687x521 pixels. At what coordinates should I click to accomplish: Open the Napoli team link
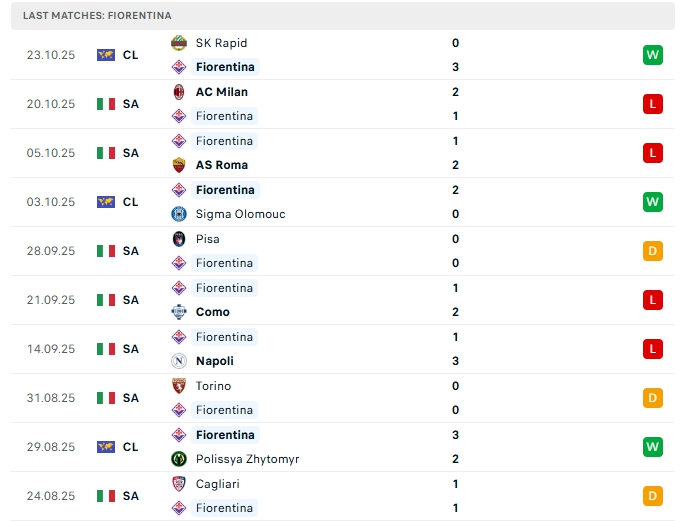215,361
